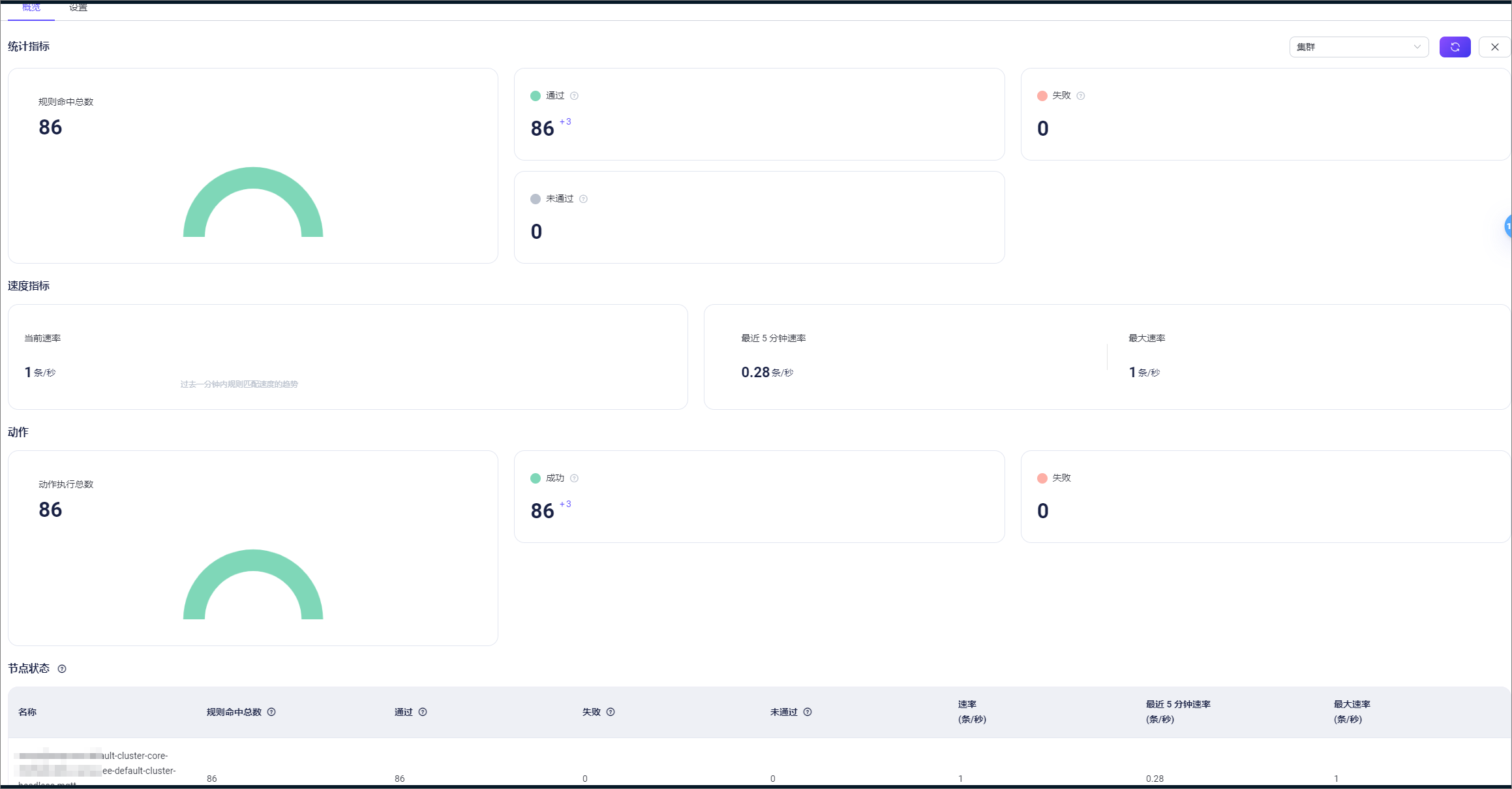Click help icon in 失败 column header

point(611,712)
